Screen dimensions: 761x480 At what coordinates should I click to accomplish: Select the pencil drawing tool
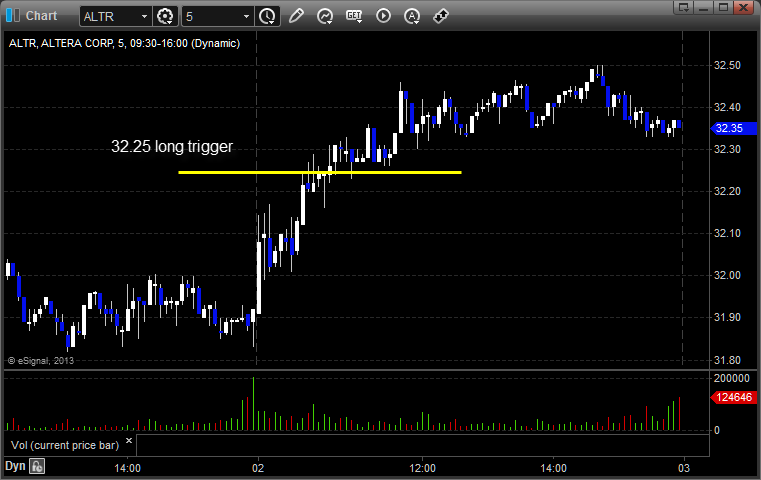pos(296,16)
